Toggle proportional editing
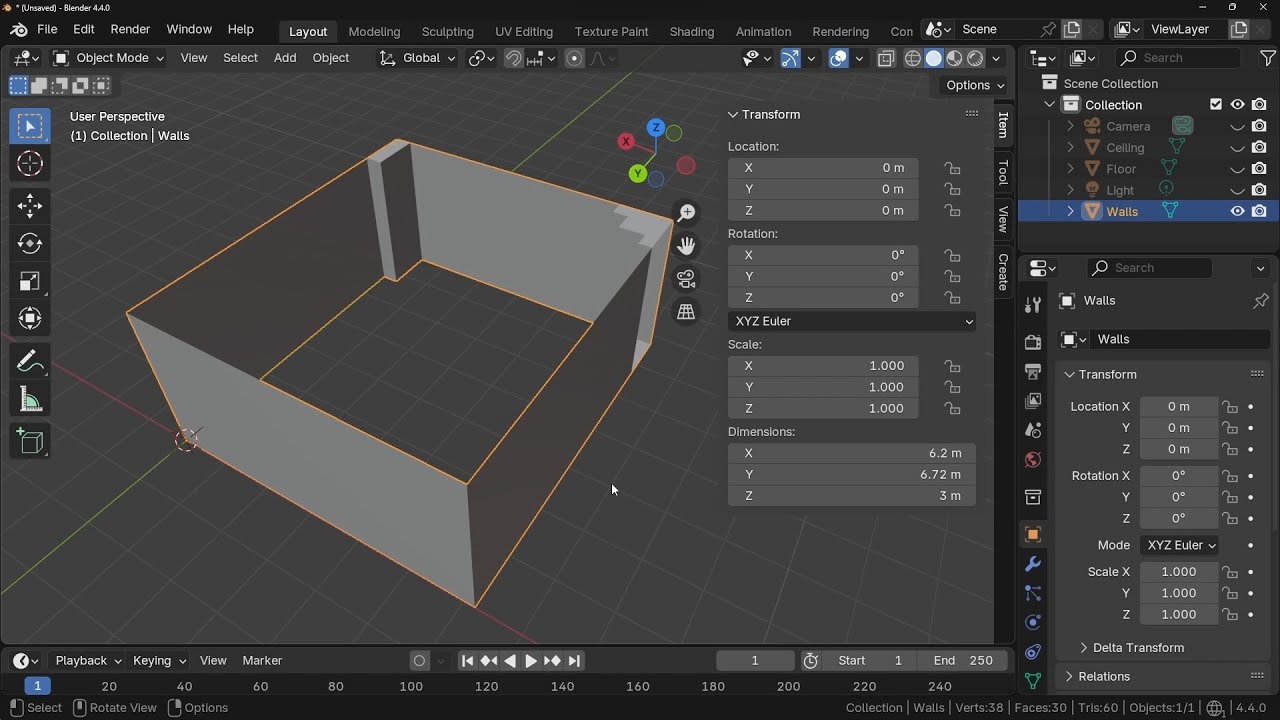The image size is (1280, 720). click(574, 58)
